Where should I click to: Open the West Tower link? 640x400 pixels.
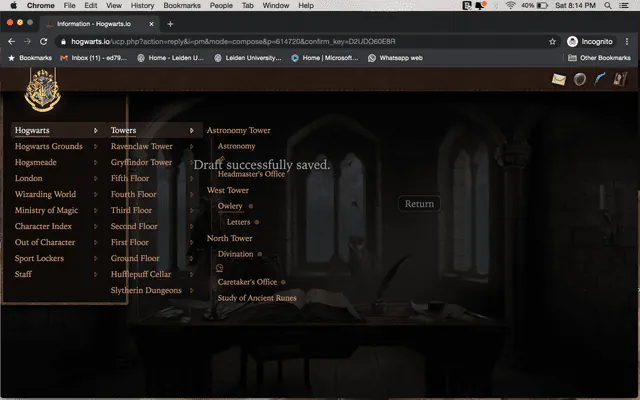point(227,190)
